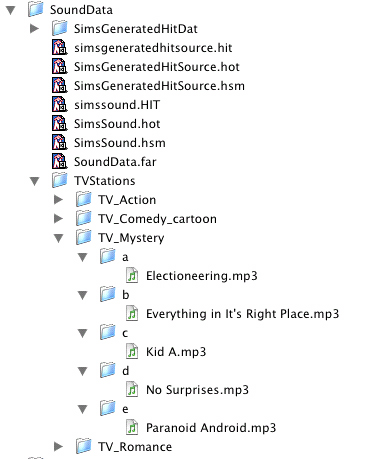
Task: Click the simsgeneratedhitsource.hit file icon
Action: click(60, 47)
